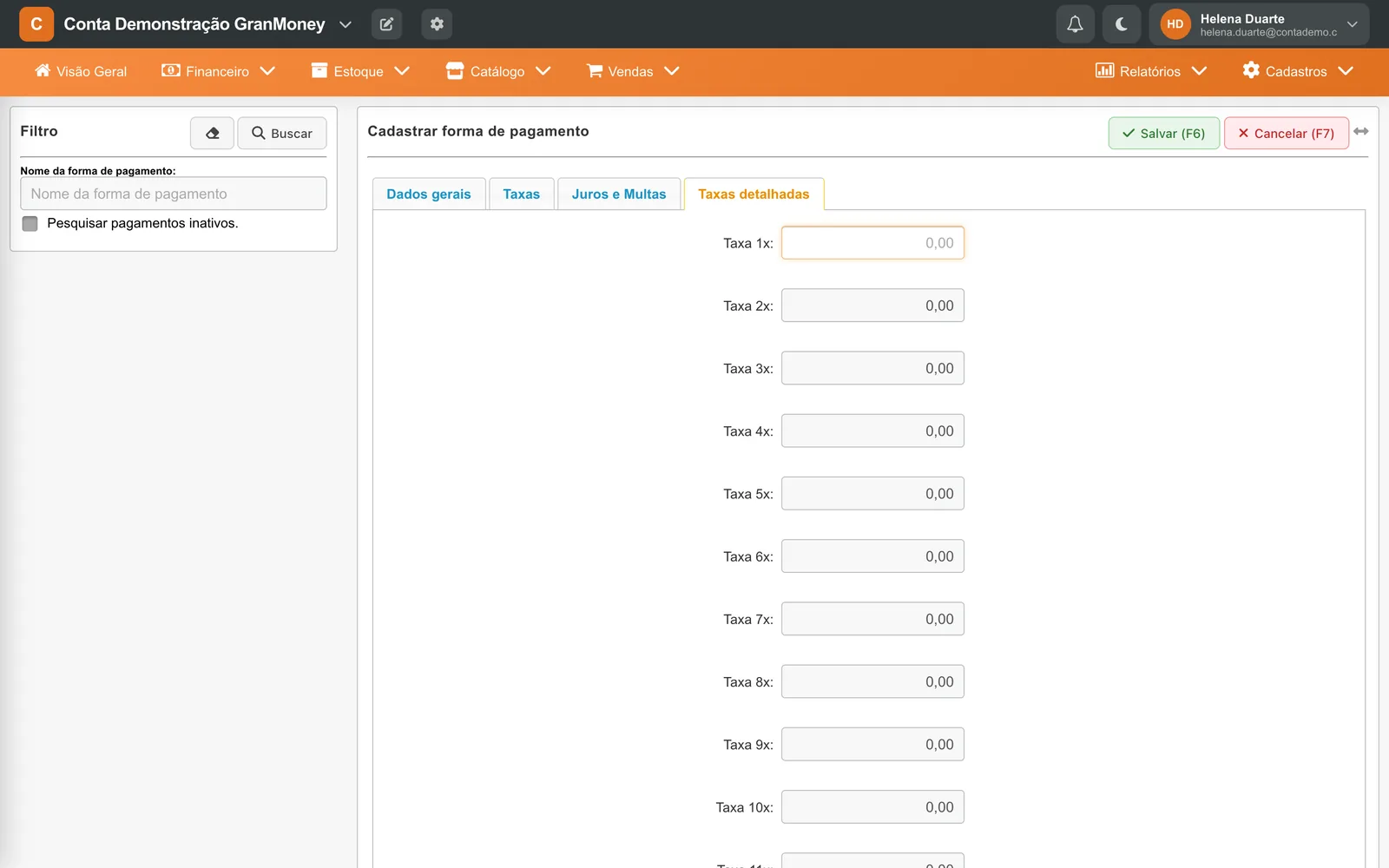Click the Cadastrar forma de pagamento heading

tap(478, 131)
